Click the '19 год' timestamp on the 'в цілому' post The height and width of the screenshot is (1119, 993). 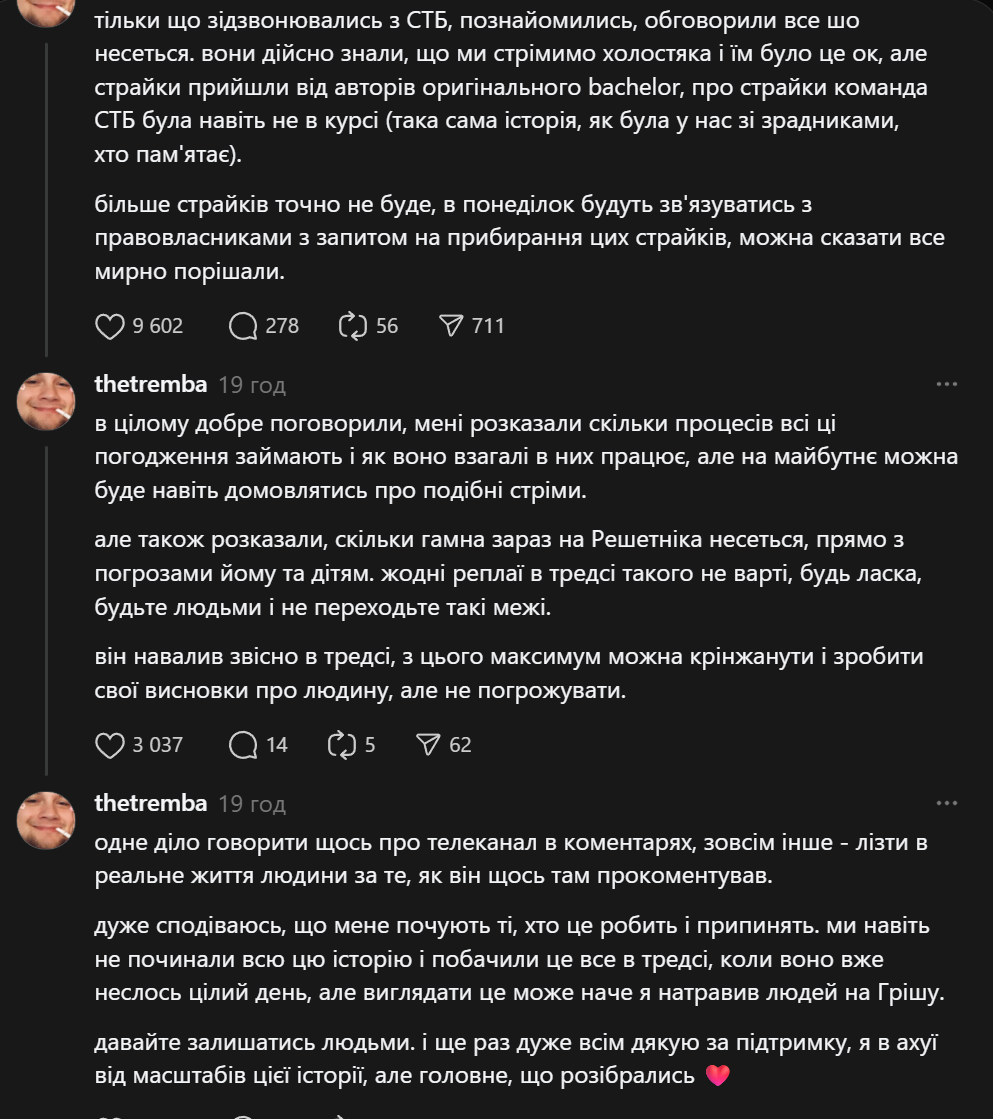pos(252,385)
